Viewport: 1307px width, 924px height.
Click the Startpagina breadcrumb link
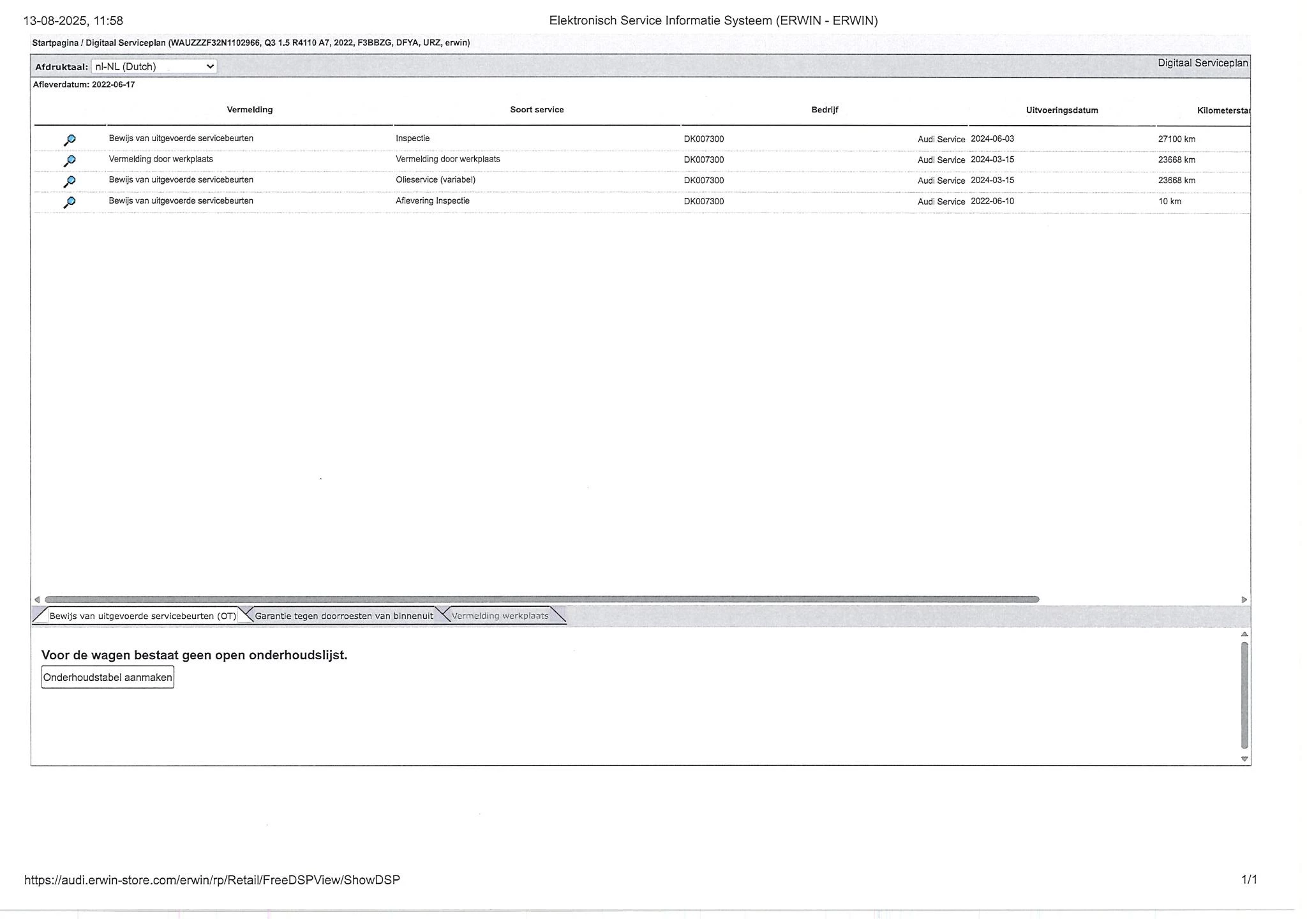[x=55, y=43]
